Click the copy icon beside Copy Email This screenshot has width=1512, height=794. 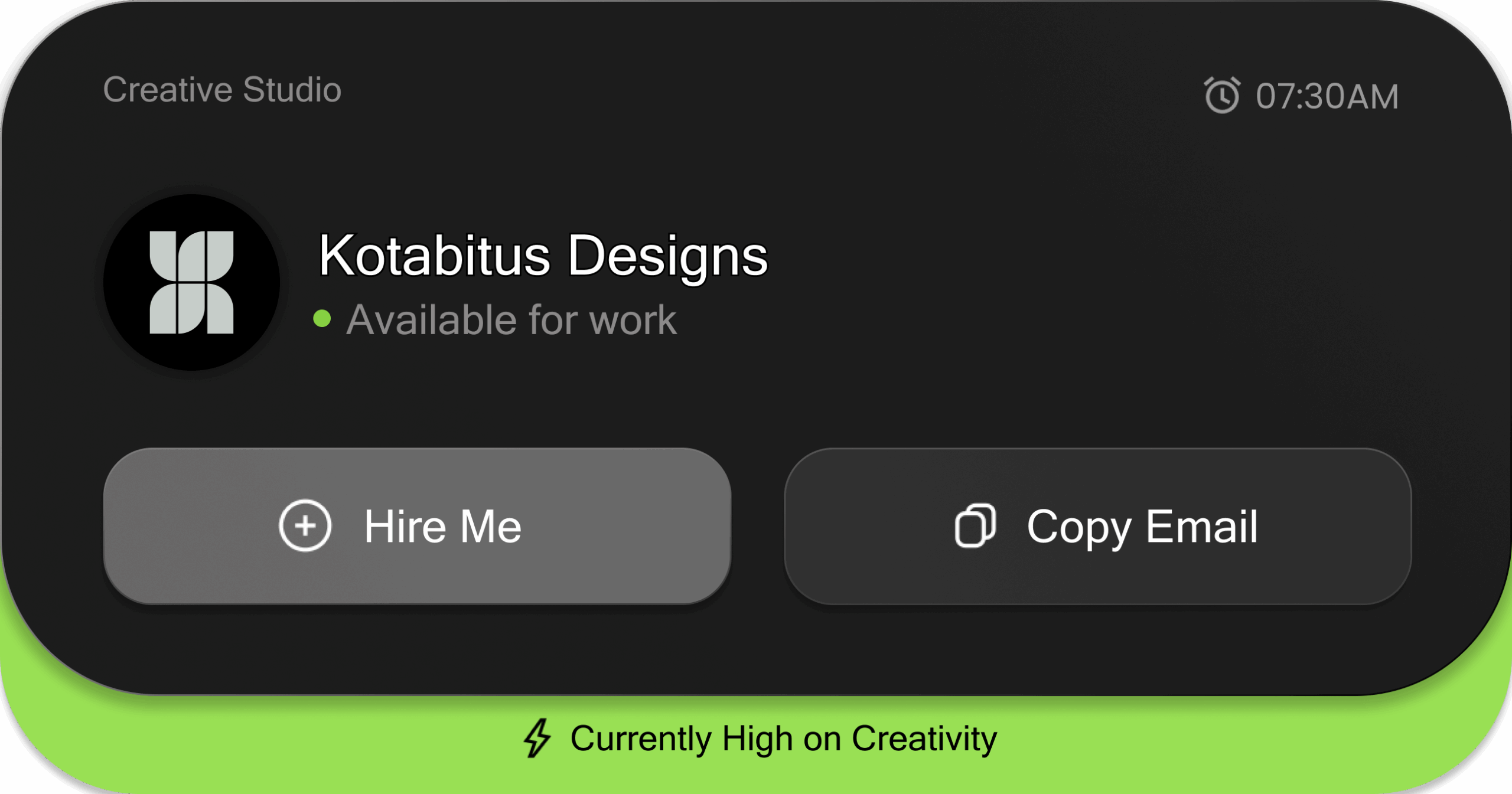pyautogui.click(x=975, y=525)
